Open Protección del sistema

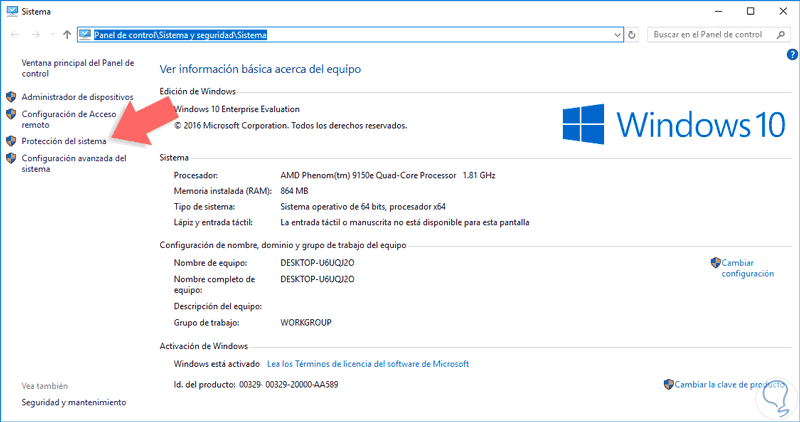click(64, 141)
